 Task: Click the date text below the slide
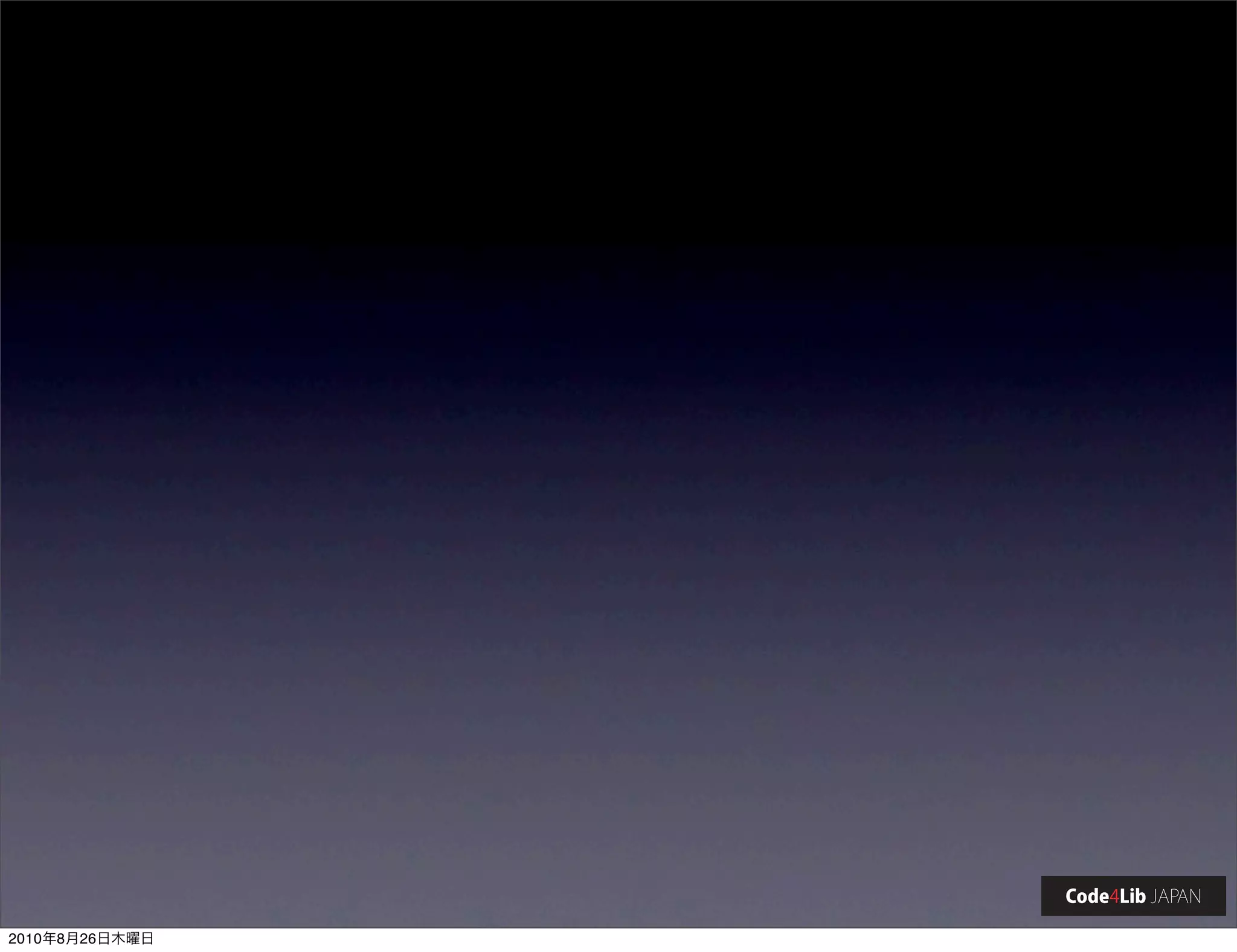pos(81,939)
